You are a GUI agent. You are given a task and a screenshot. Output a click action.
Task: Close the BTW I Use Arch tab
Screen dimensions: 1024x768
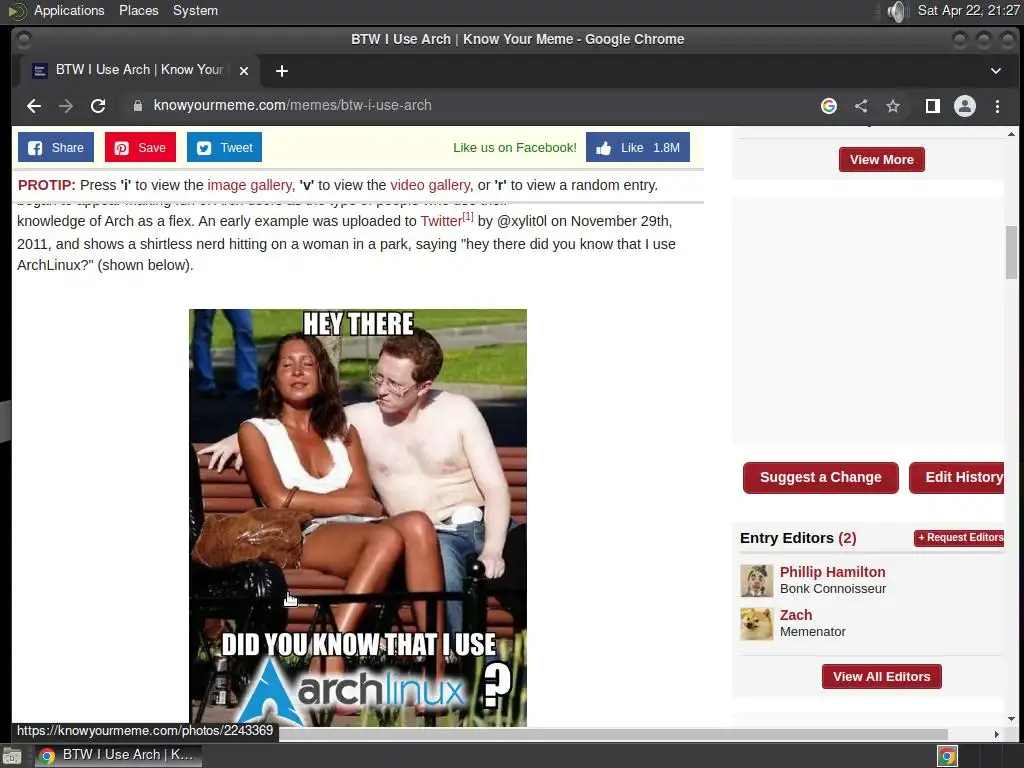(244, 71)
